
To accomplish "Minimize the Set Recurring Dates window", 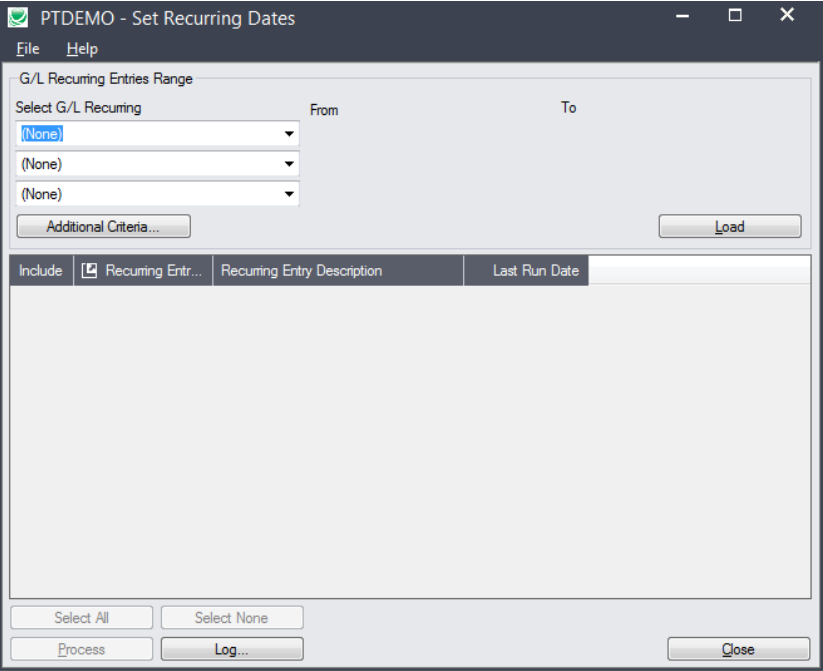I will tap(682, 16).
